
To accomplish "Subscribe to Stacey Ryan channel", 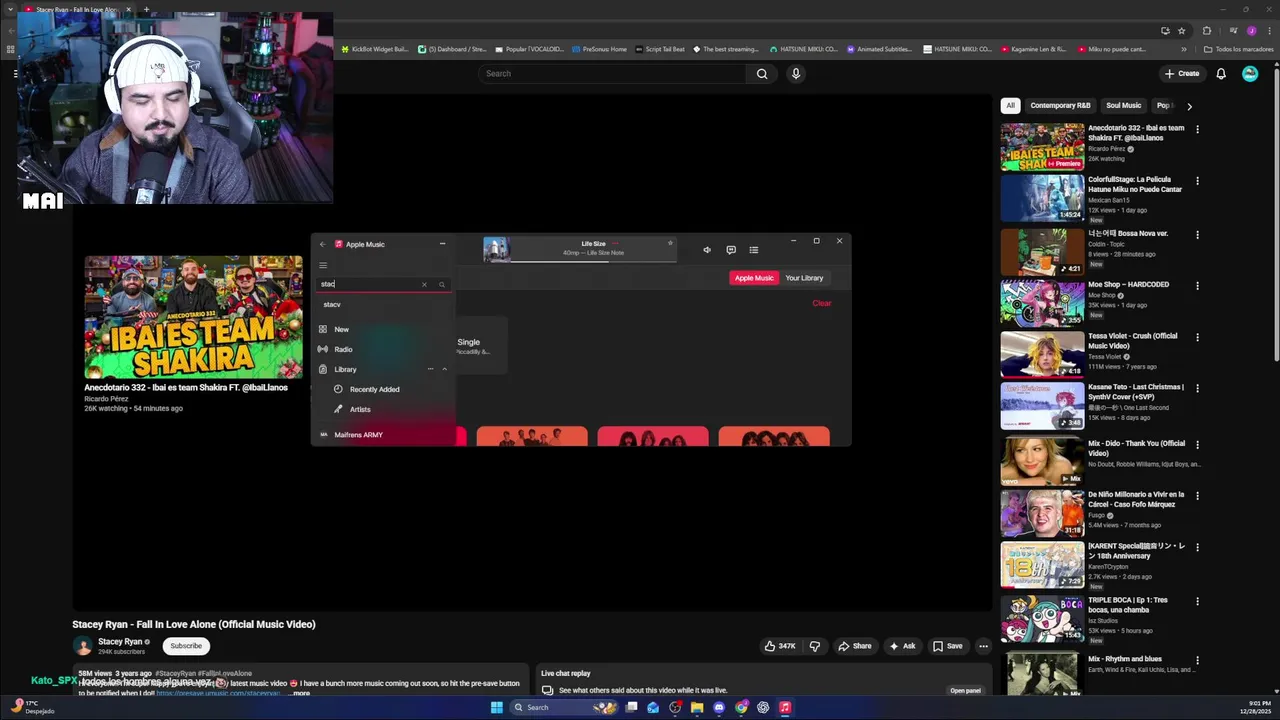I will (186, 646).
